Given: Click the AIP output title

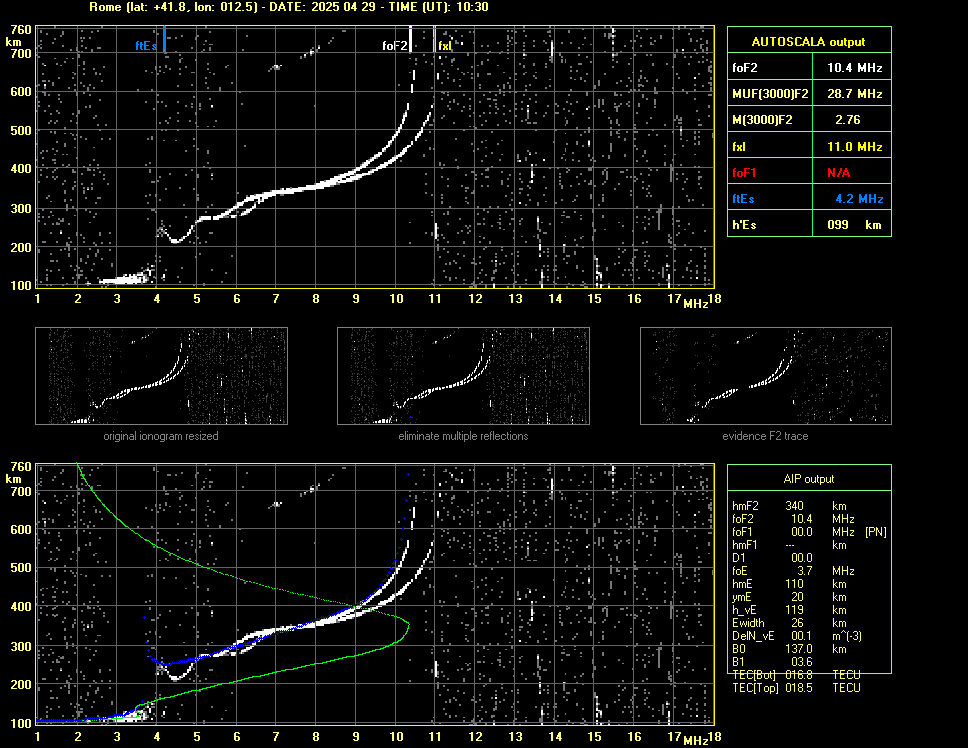Looking at the screenshot, I should [x=808, y=479].
